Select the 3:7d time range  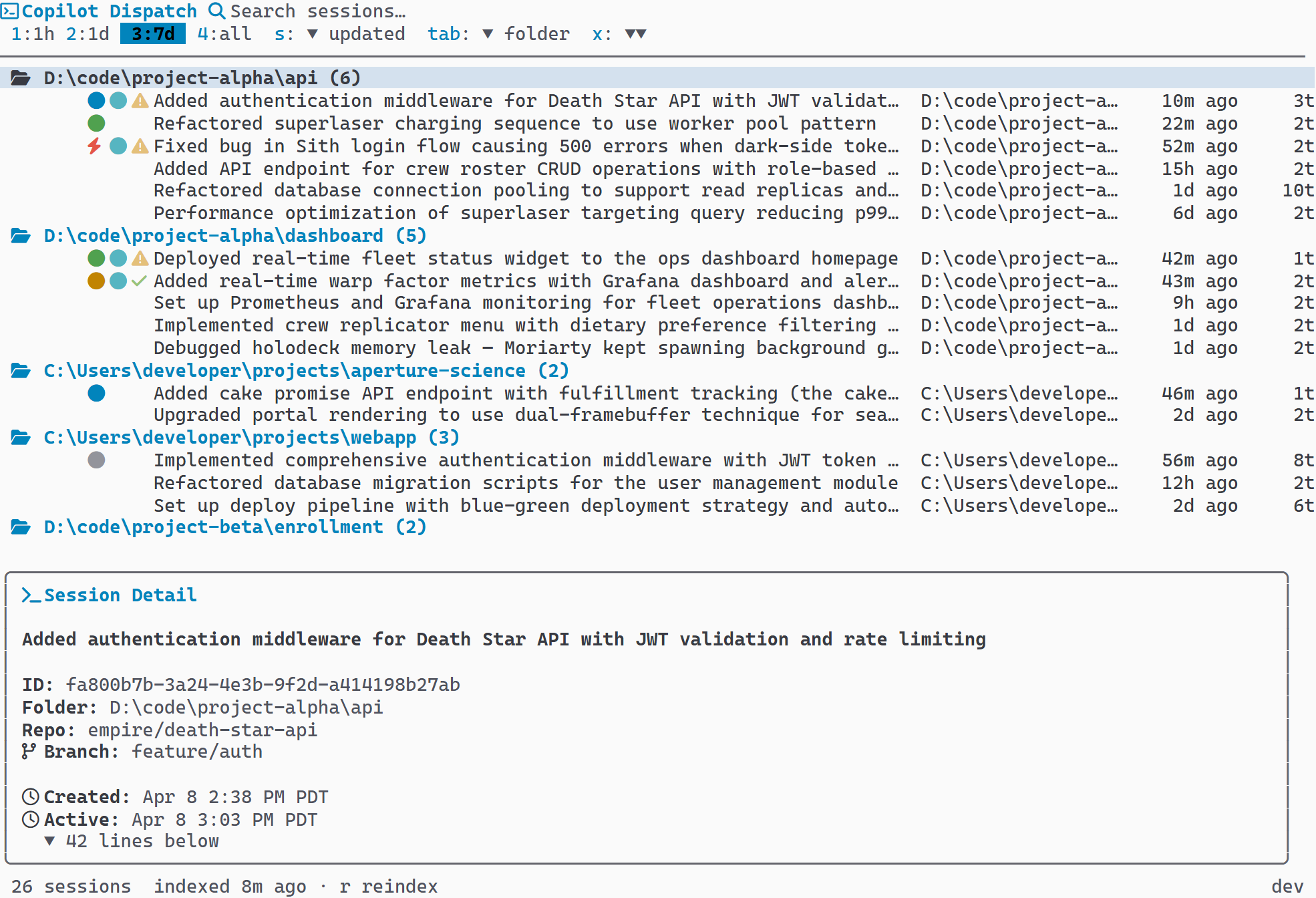(153, 34)
